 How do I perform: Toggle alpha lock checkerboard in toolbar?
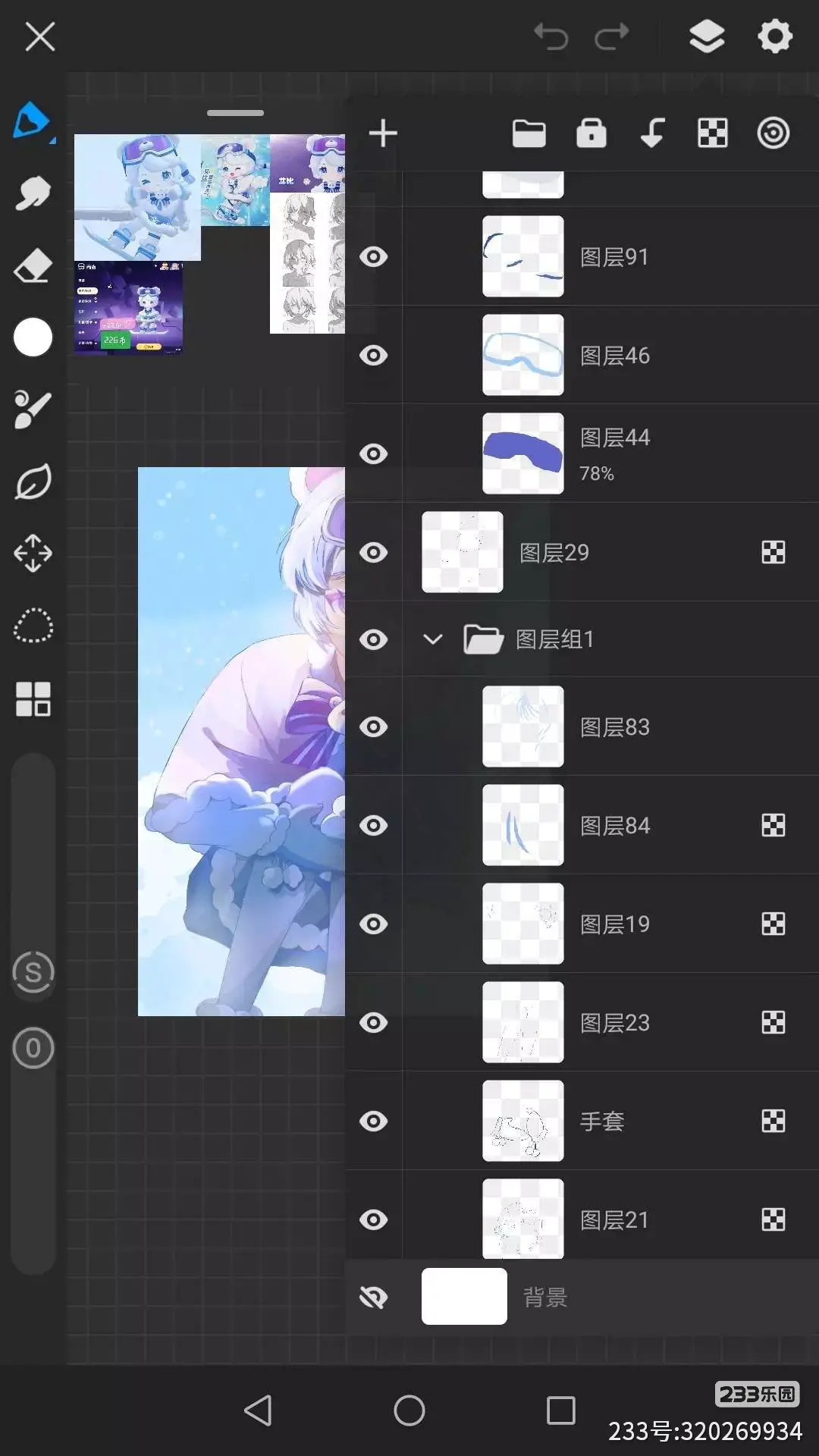pos(713,133)
